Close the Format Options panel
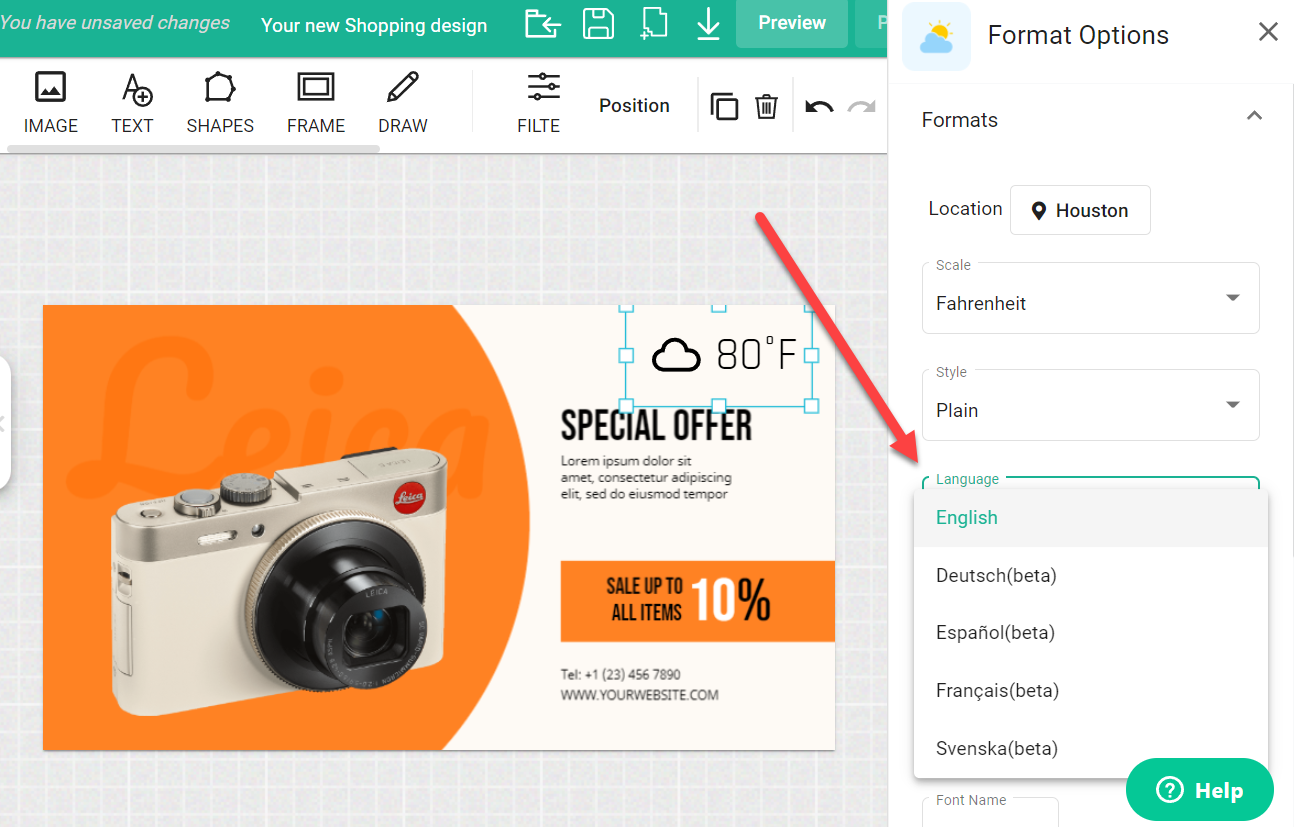The height and width of the screenshot is (827, 1294). coord(1268,32)
